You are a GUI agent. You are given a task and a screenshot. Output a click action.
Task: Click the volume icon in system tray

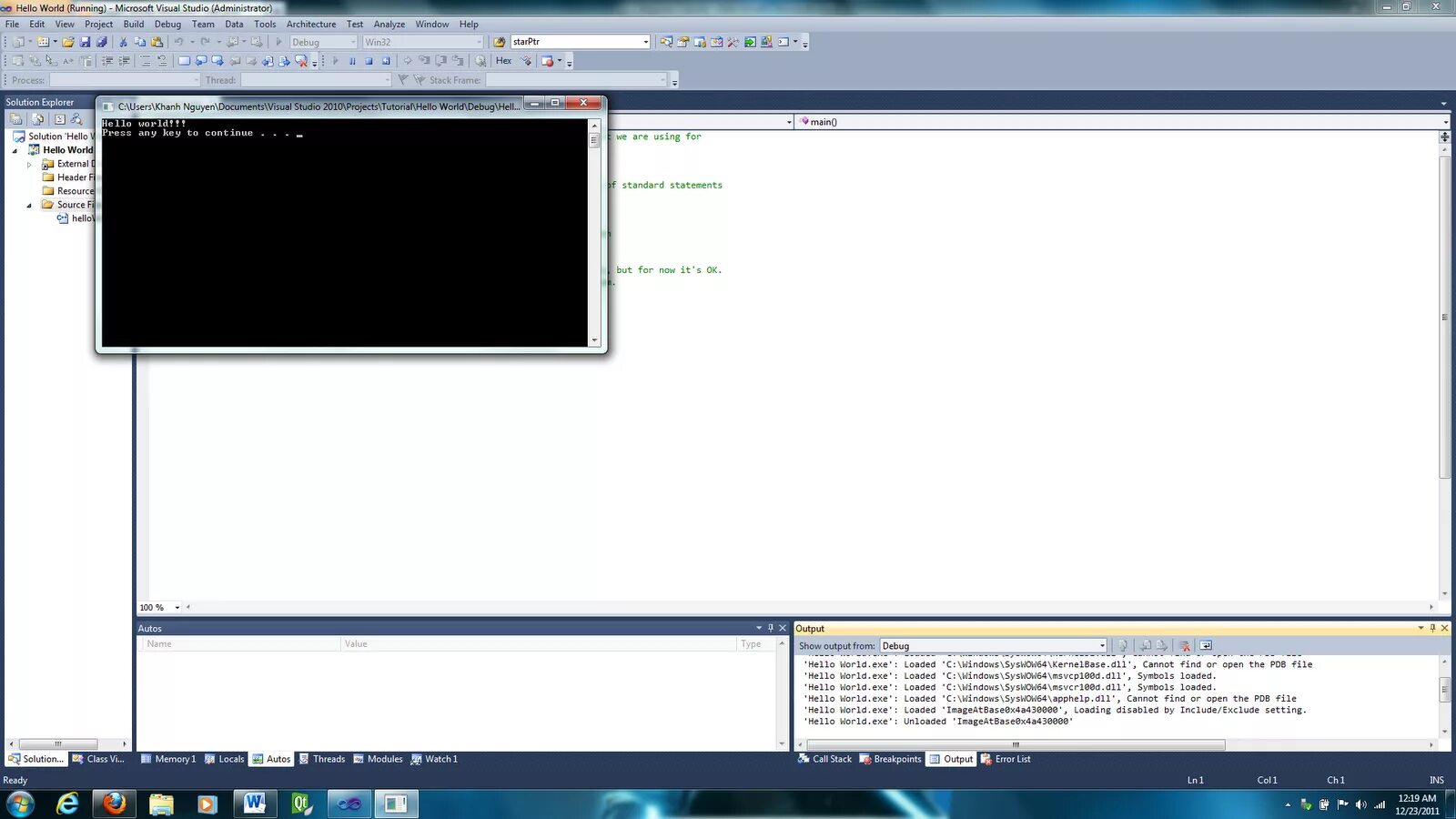click(1360, 804)
